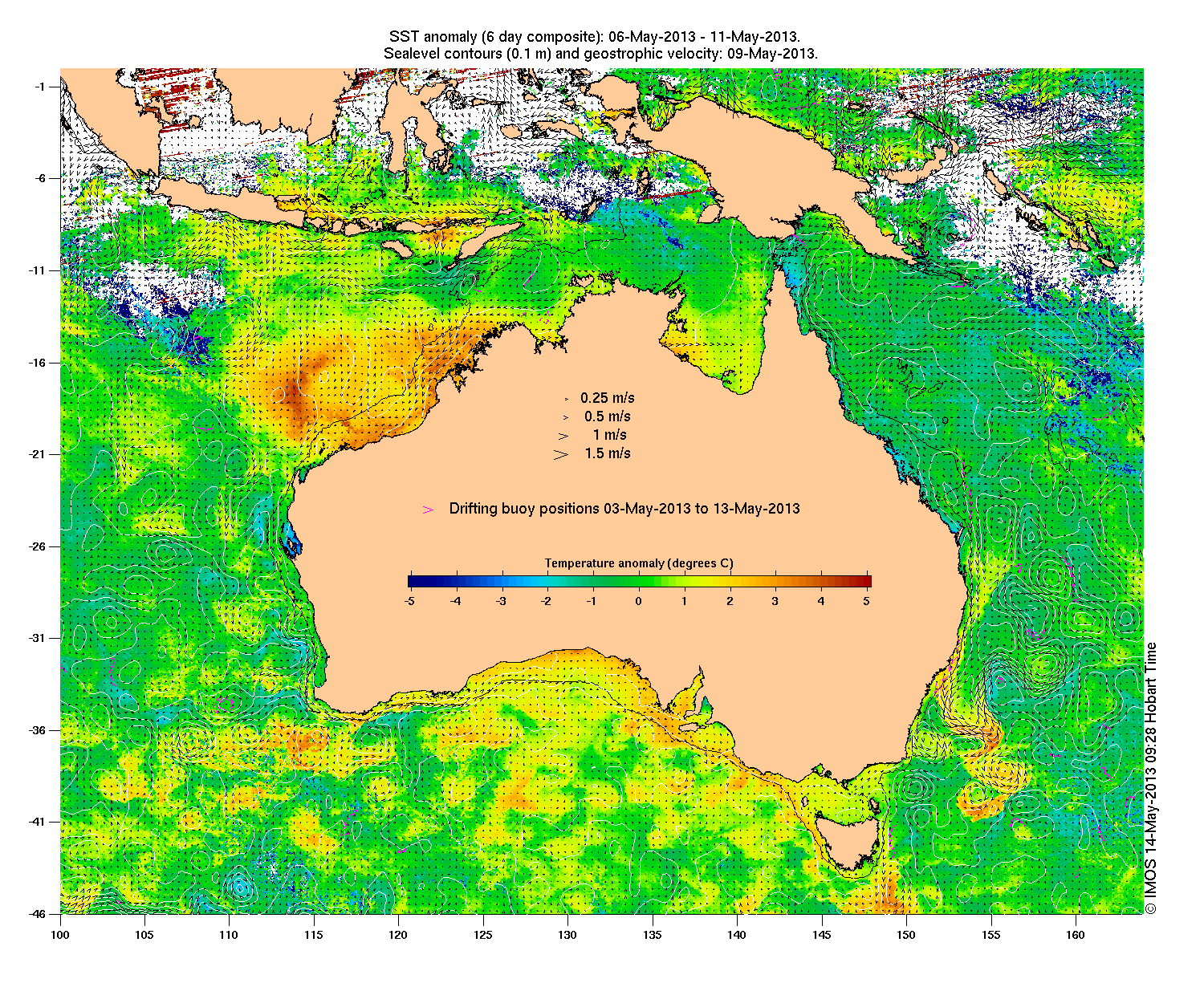Screen dimensions: 1204x983
Task: Click the '0.5 m/s' legend label
Action: (608, 416)
